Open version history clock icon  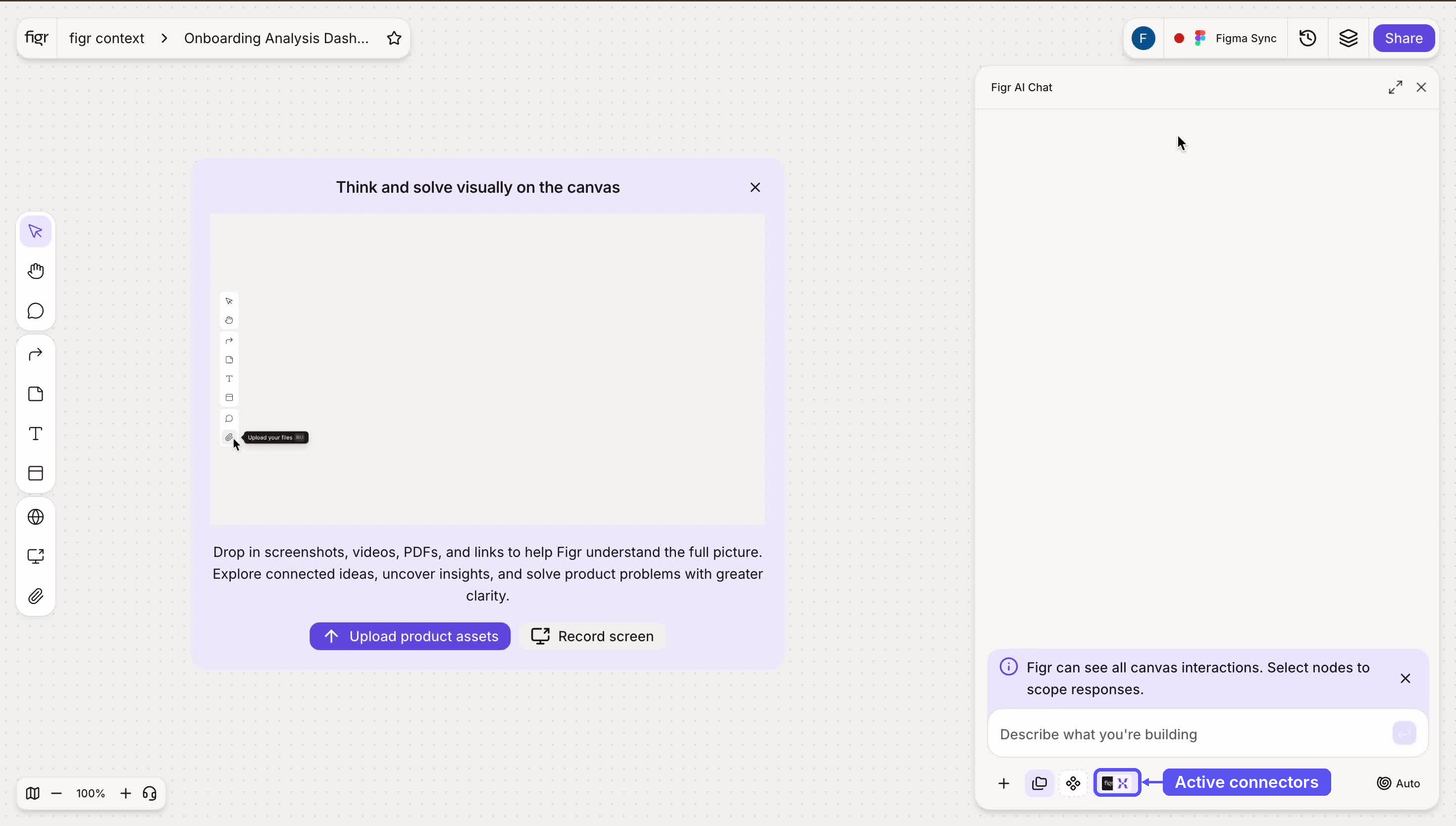coord(1307,38)
